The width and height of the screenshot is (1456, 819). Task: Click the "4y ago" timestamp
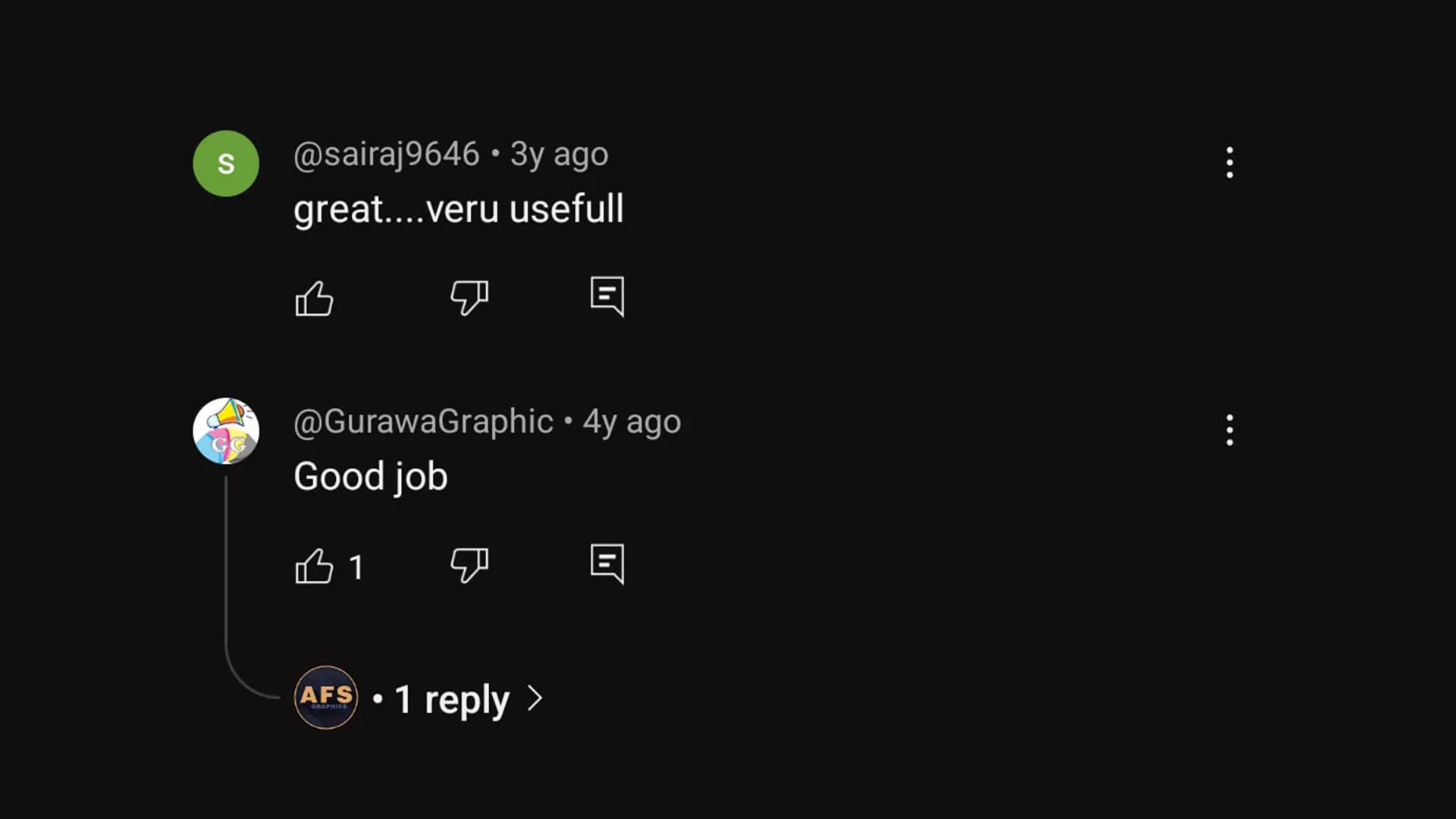[632, 422]
